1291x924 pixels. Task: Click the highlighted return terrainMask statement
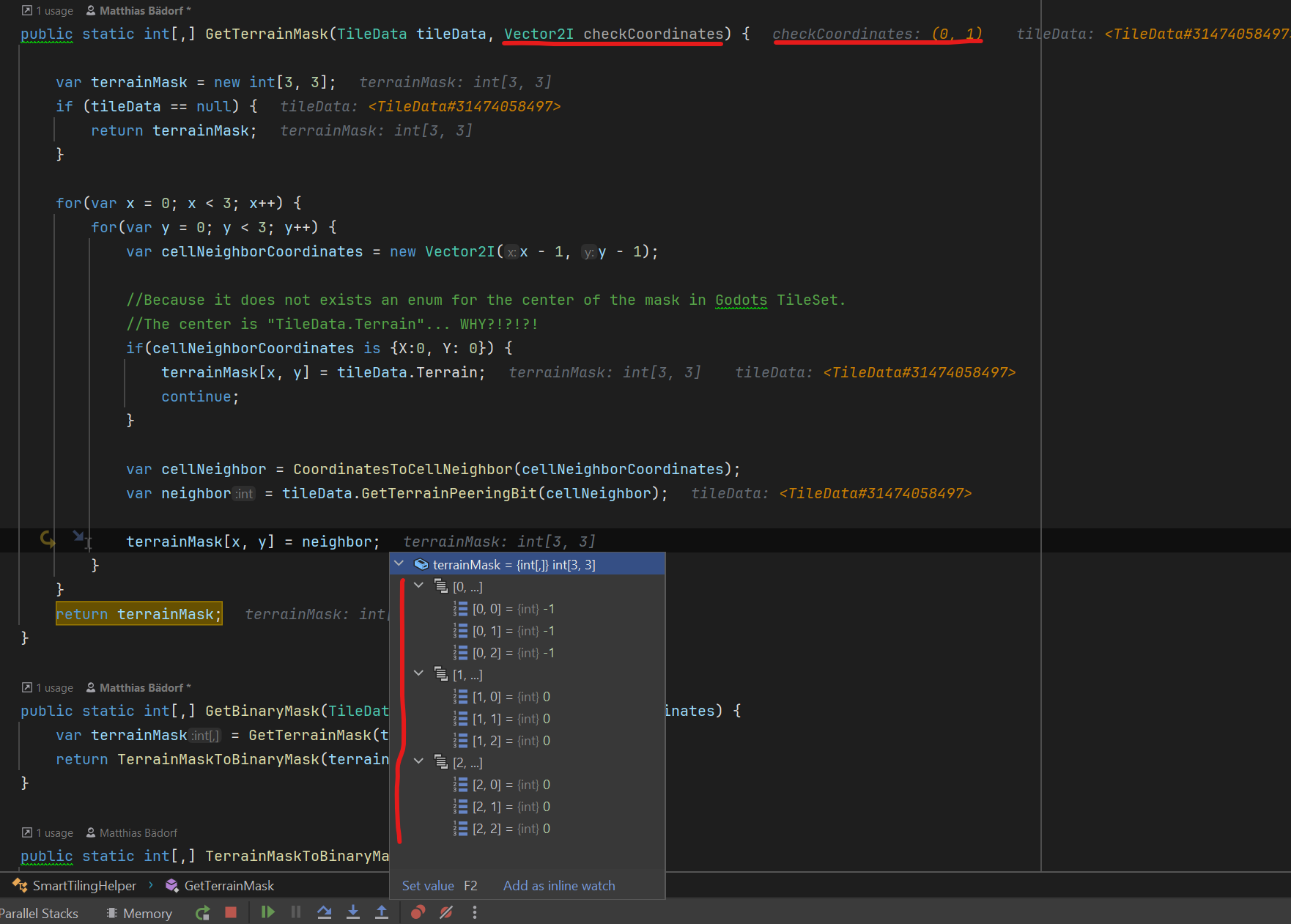point(138,614)
